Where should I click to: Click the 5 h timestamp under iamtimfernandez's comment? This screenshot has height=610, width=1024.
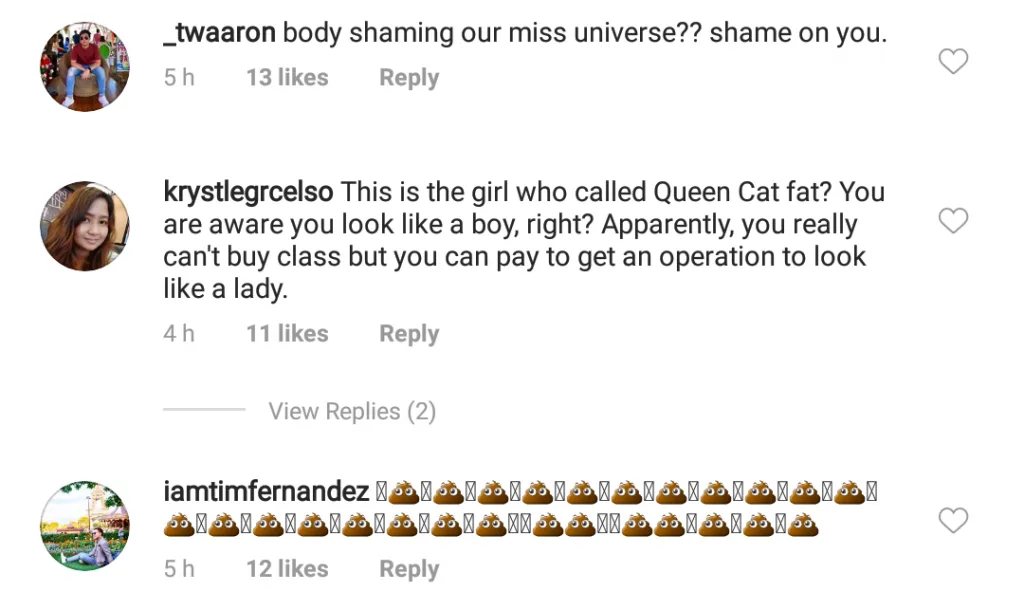179,569
